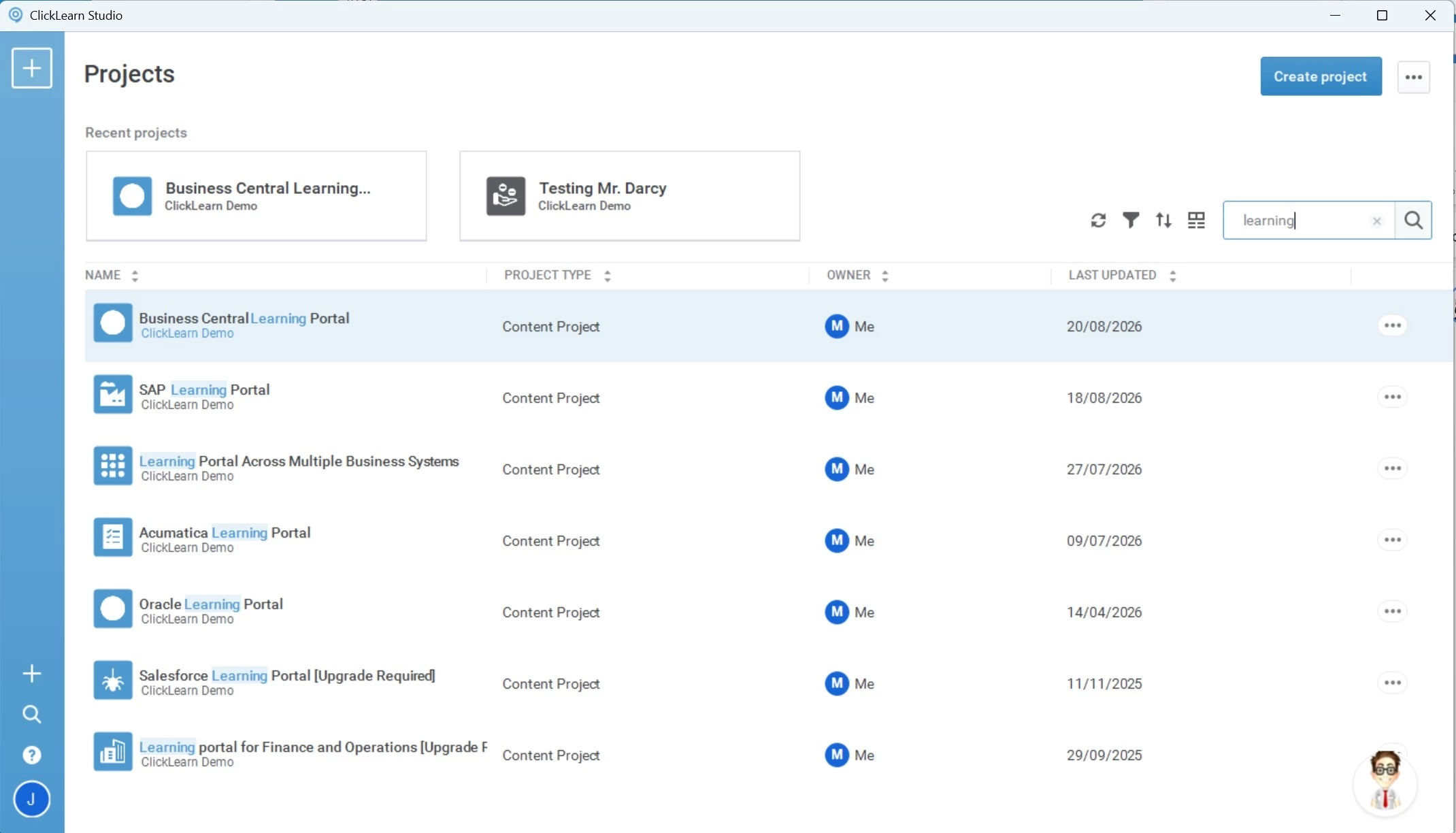Click the Salesforce Learning Portal bug icon
Screen dimensions: 1456x833
click(x=113, y=680)
